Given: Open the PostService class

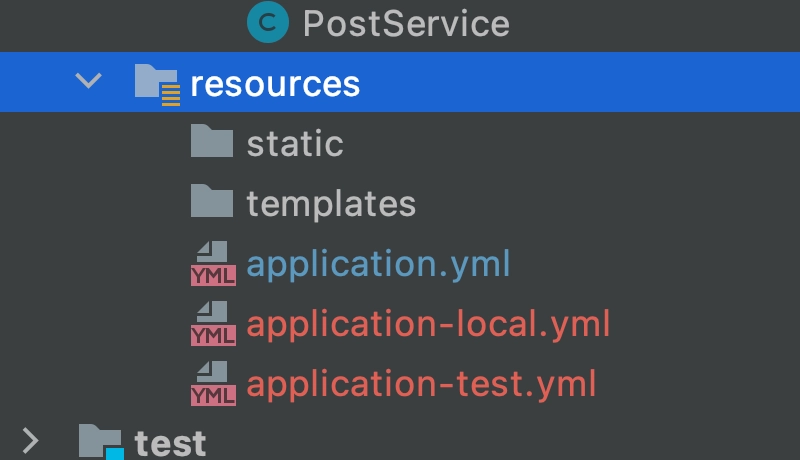Looking at the screenshot, I should 405,23.
